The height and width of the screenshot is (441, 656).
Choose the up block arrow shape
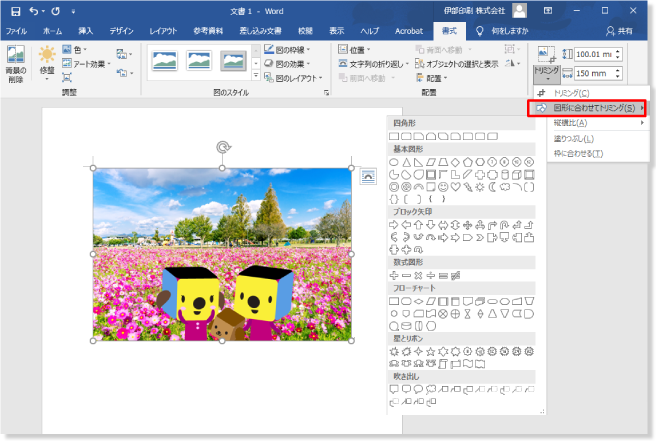point(418,225)
